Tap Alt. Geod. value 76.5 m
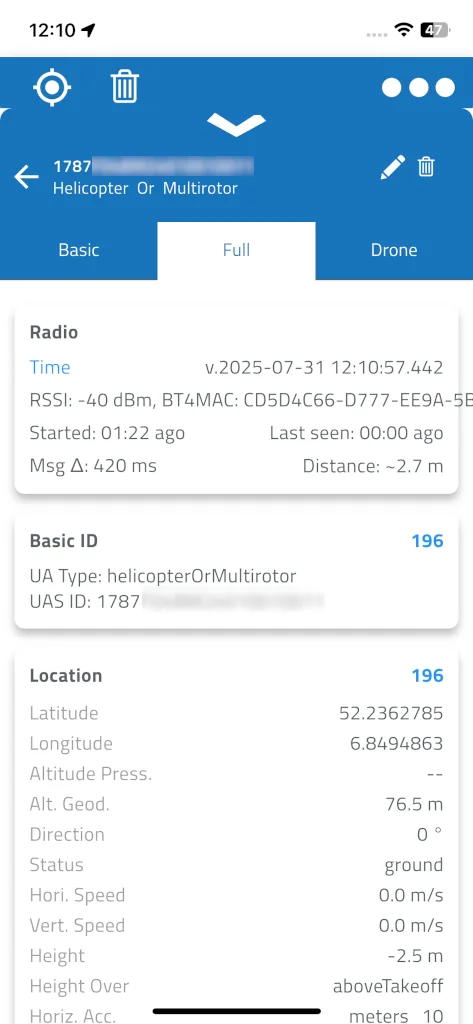Image resolution: width=473 pixels, height=1024 pixels. pyautogui.click(x=414, y=804)
